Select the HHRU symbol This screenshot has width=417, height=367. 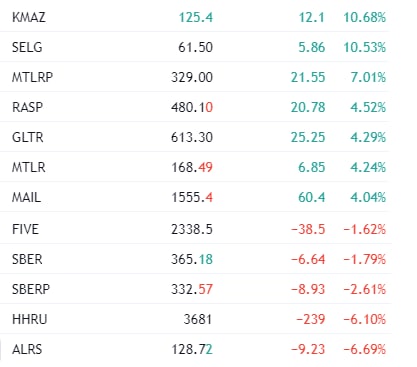(x=29, y=319)
